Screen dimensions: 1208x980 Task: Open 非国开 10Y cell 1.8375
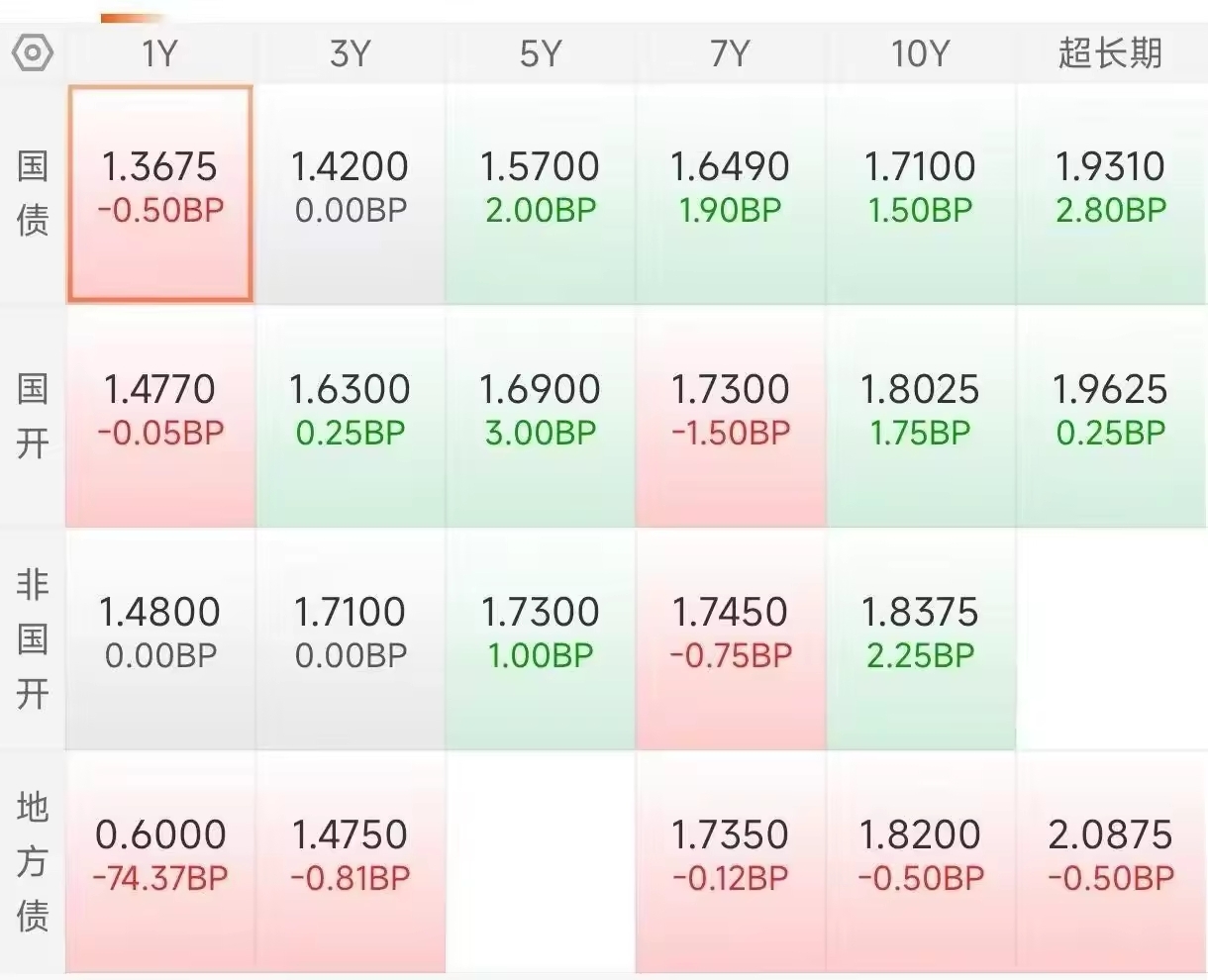point(920,639)
